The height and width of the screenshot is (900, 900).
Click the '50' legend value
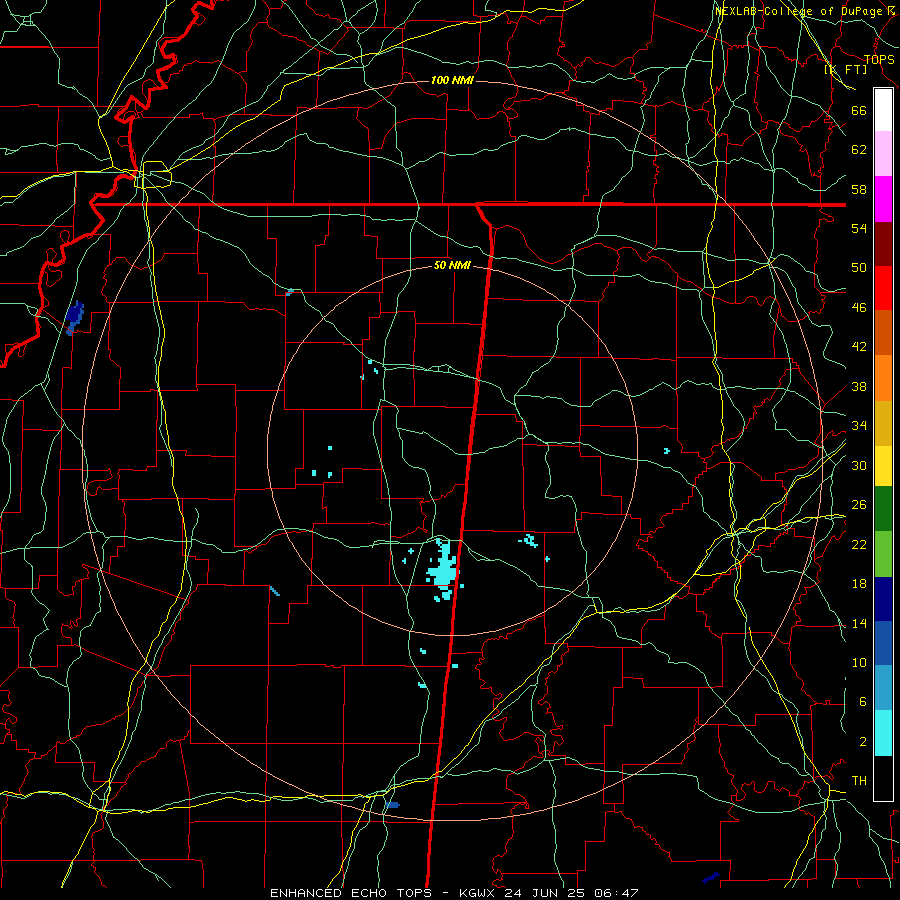[x=859, y=268]
